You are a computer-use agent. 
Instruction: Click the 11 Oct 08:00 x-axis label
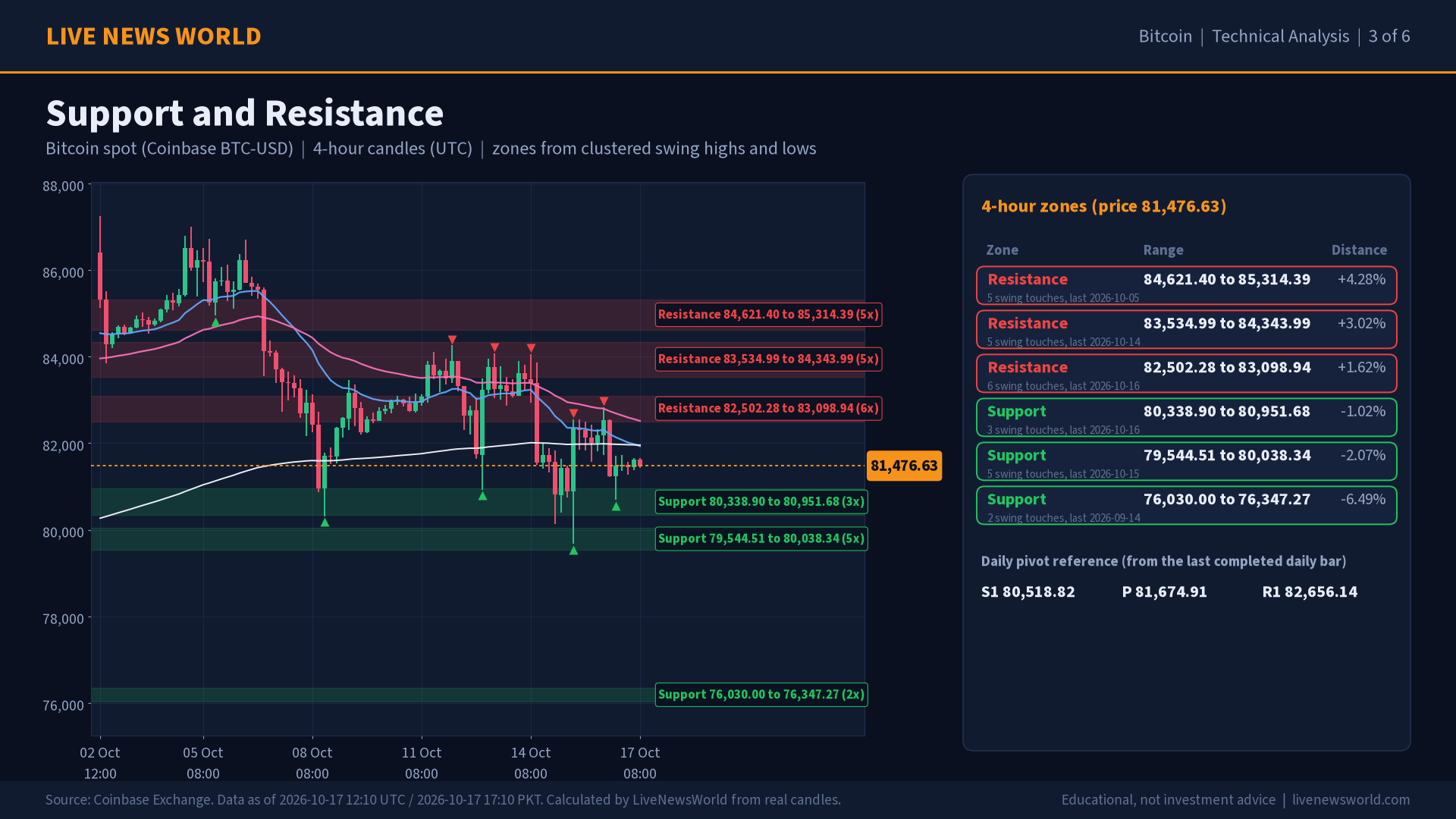click(422, 763)
